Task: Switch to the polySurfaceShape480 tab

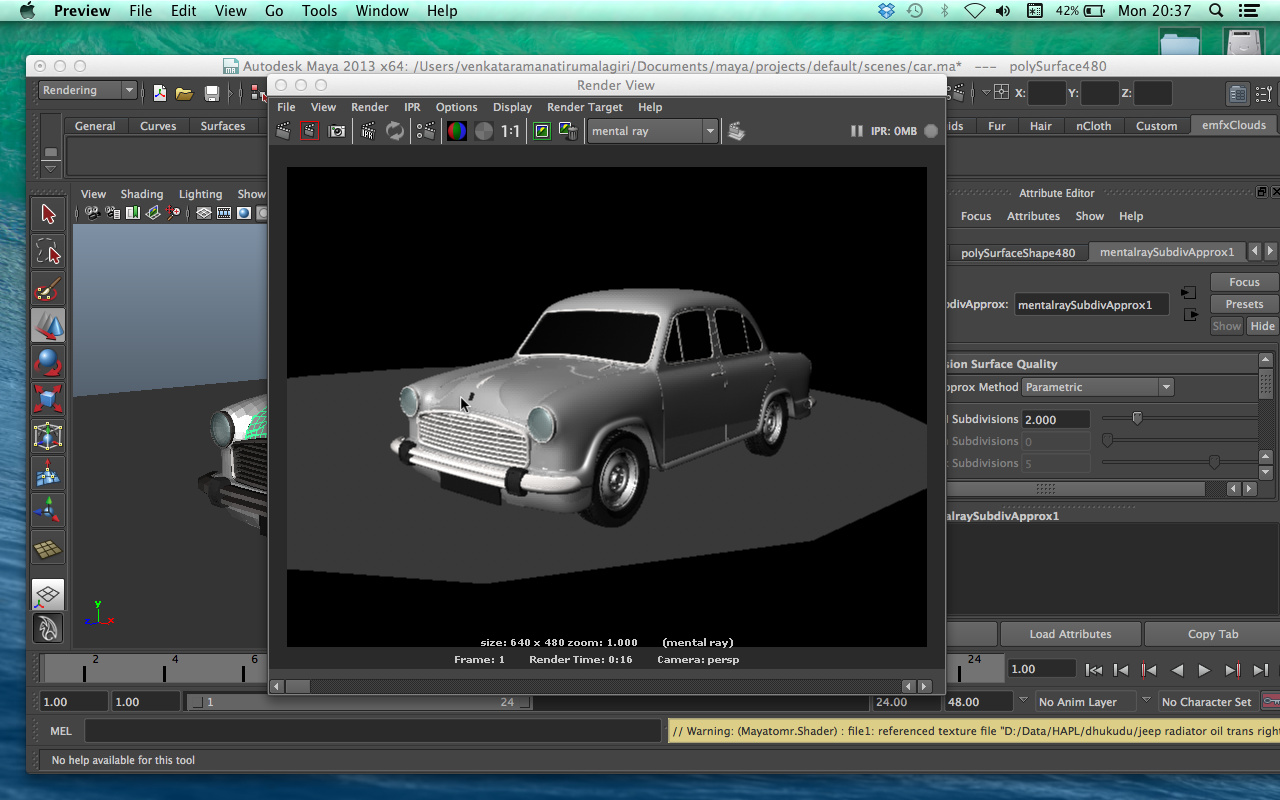Action: (1017, 253)
